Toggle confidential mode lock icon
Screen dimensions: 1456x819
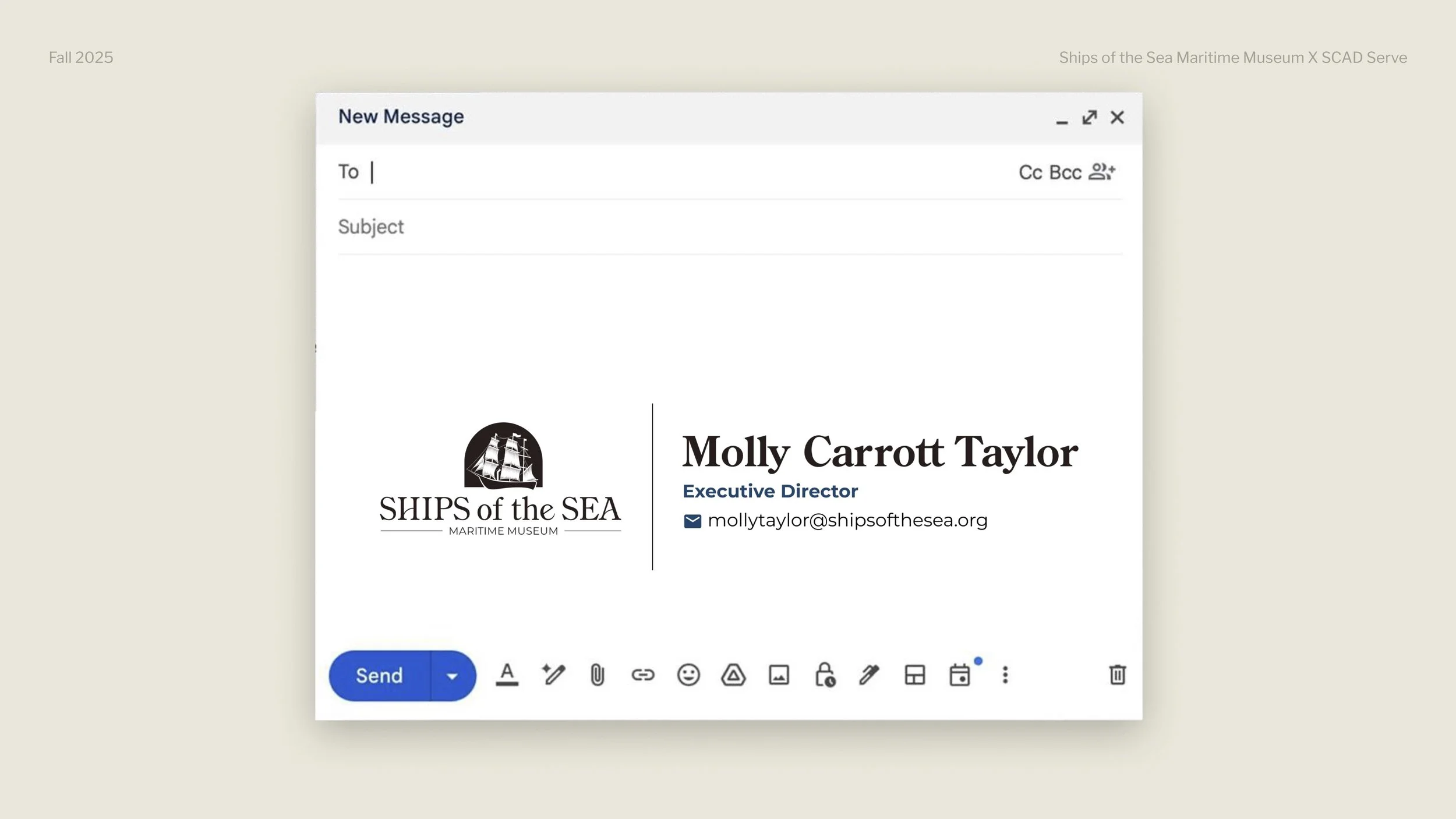[825, 675]
